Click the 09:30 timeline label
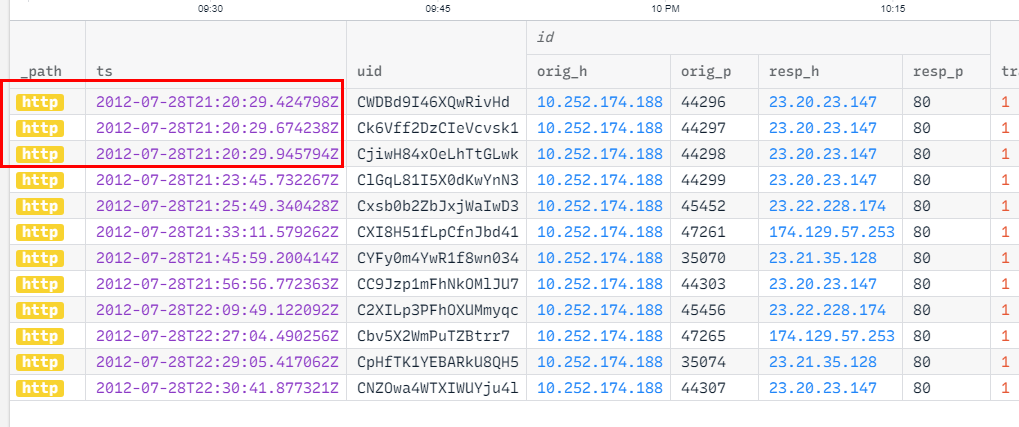This screenshot has width=1019, height=427. (211, 9)
